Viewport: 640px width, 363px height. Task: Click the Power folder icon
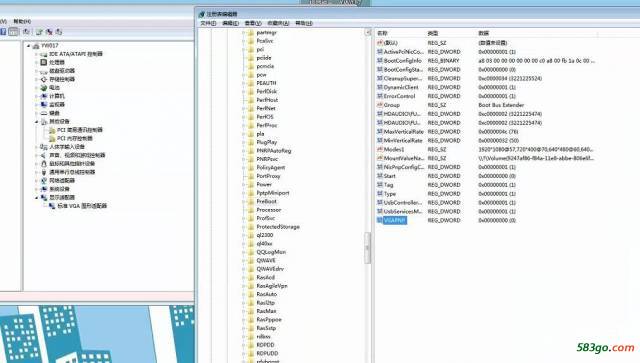coord(251,185)
